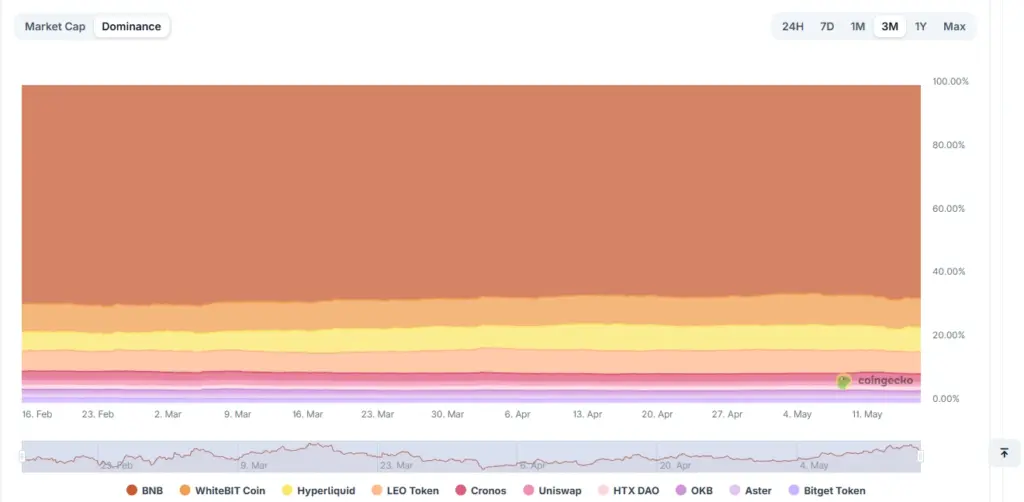Click the 6. Apr x-axis date label
The height and width of the screenshot is (502, 1024).
coord(518,415)
